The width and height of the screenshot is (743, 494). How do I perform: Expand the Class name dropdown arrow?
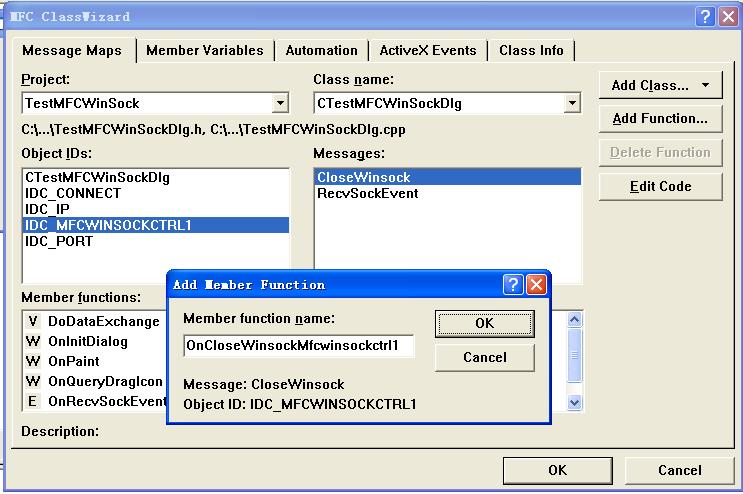[x=572, y=103]
